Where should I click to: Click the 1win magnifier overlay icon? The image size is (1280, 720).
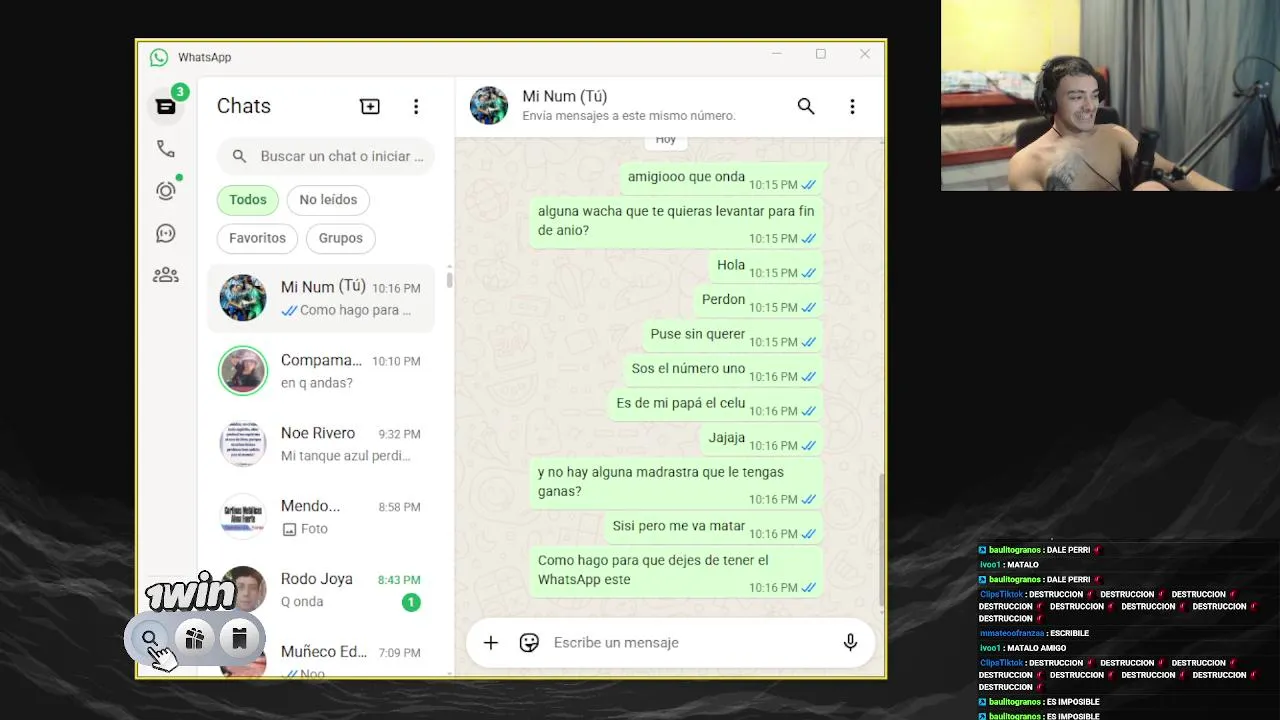pyautogui.click(x=150, y=638)
